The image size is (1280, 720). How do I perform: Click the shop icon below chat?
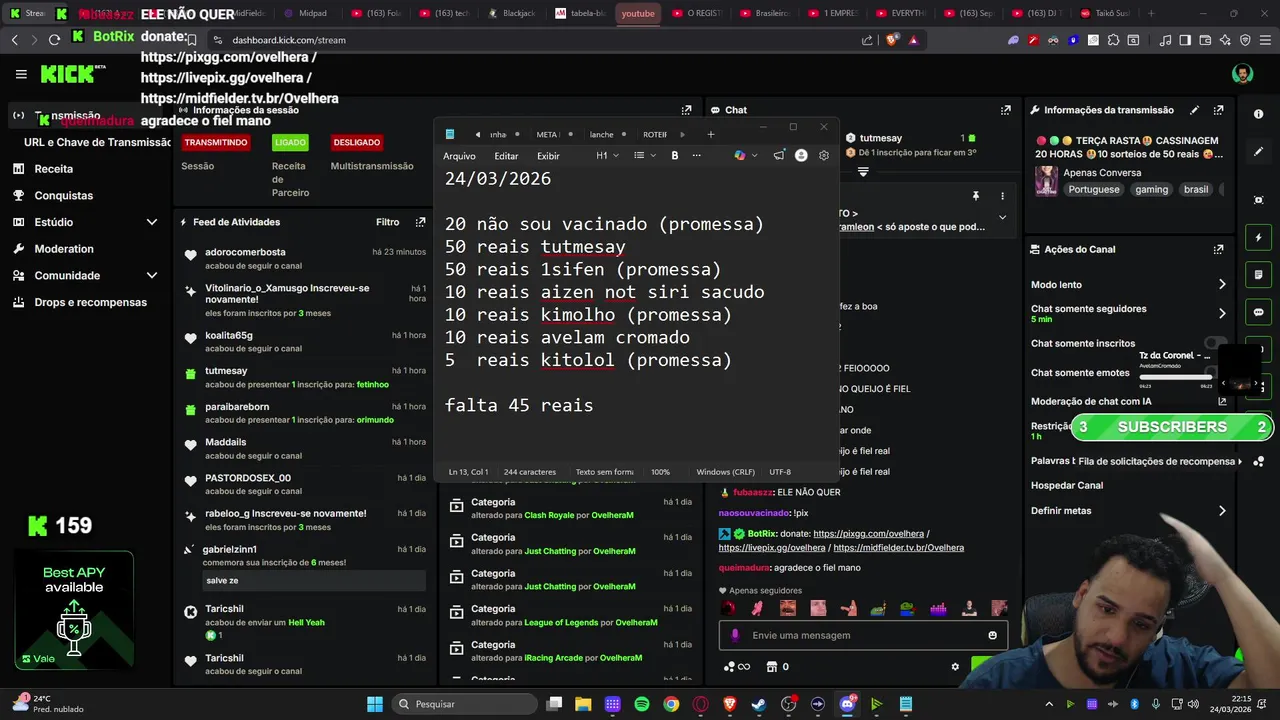[x=772, y=667]
